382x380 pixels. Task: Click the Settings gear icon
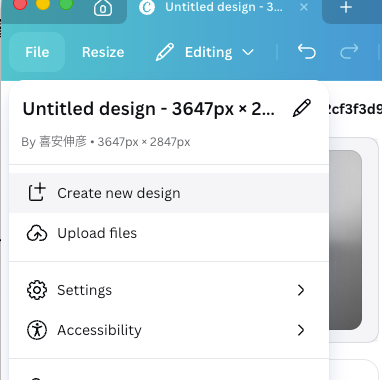[x=37, y=290]
